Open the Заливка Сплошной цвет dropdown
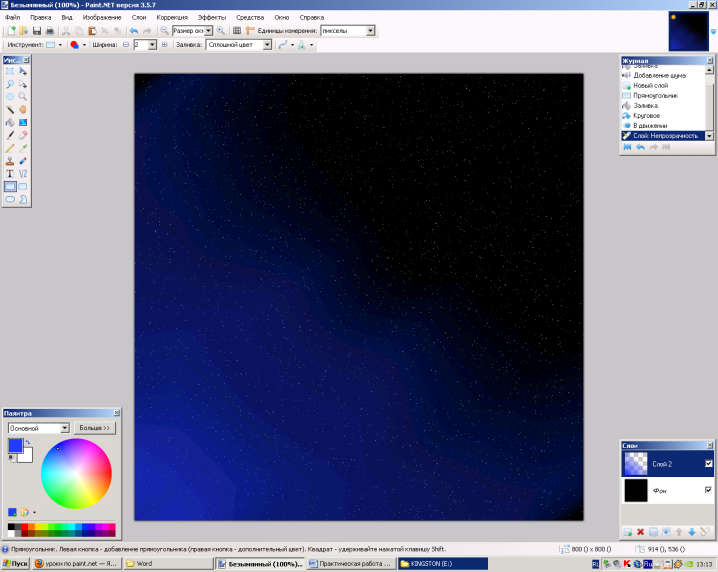Image resolution: width=718 pixels, height=572 pixels. coord(267,44)
